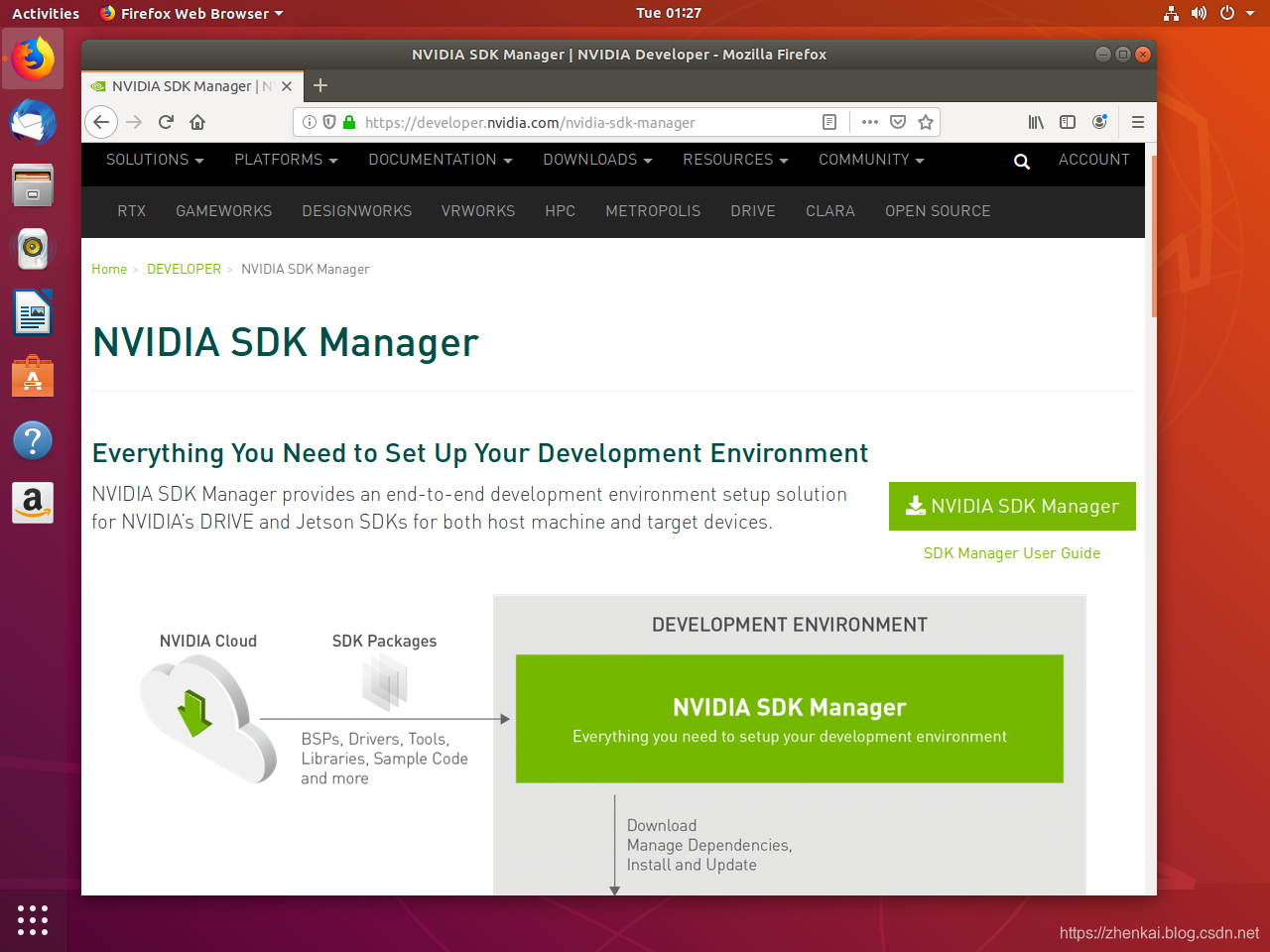This screenshot has height=952, width=1270.
Task: Open the Files manager in dock
Action: click(x=33, y=185)
